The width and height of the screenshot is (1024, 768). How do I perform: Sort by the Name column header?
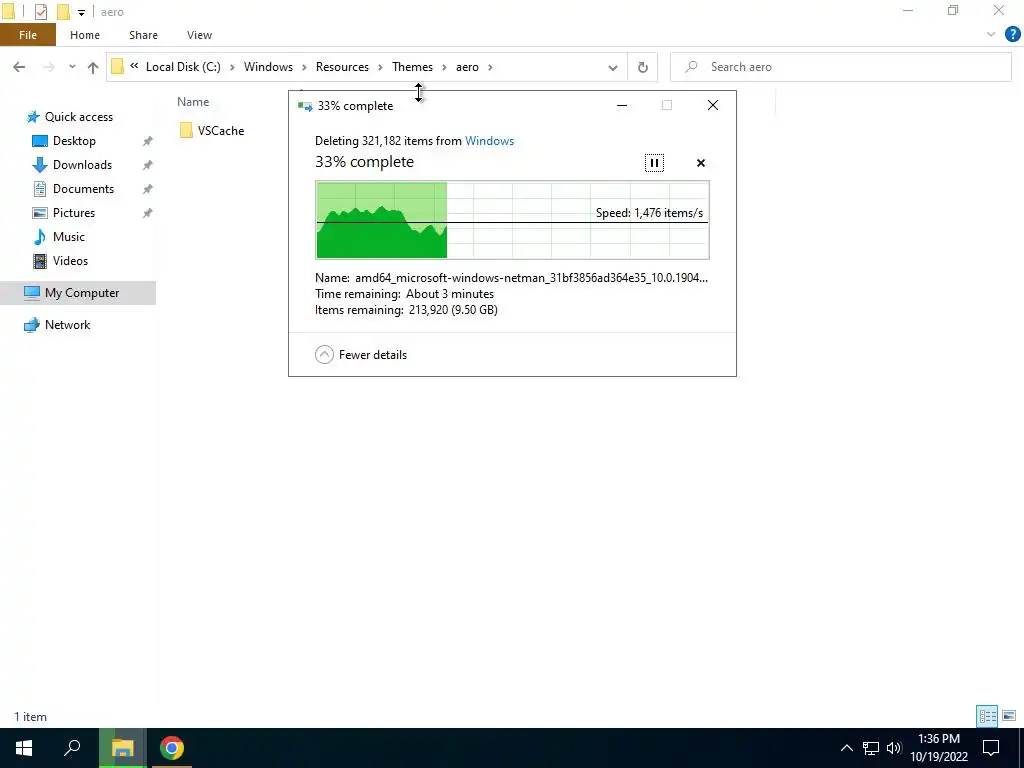(193, 102)
